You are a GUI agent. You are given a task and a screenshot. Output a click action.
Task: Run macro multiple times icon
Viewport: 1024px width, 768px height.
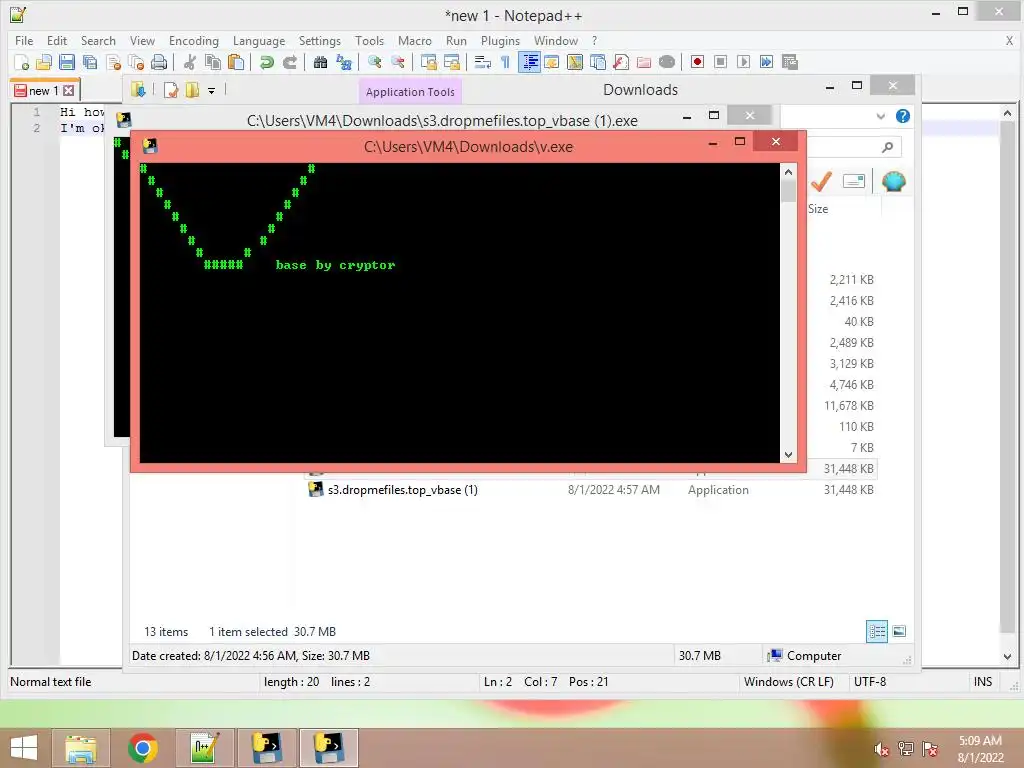(x=767, y=62)
